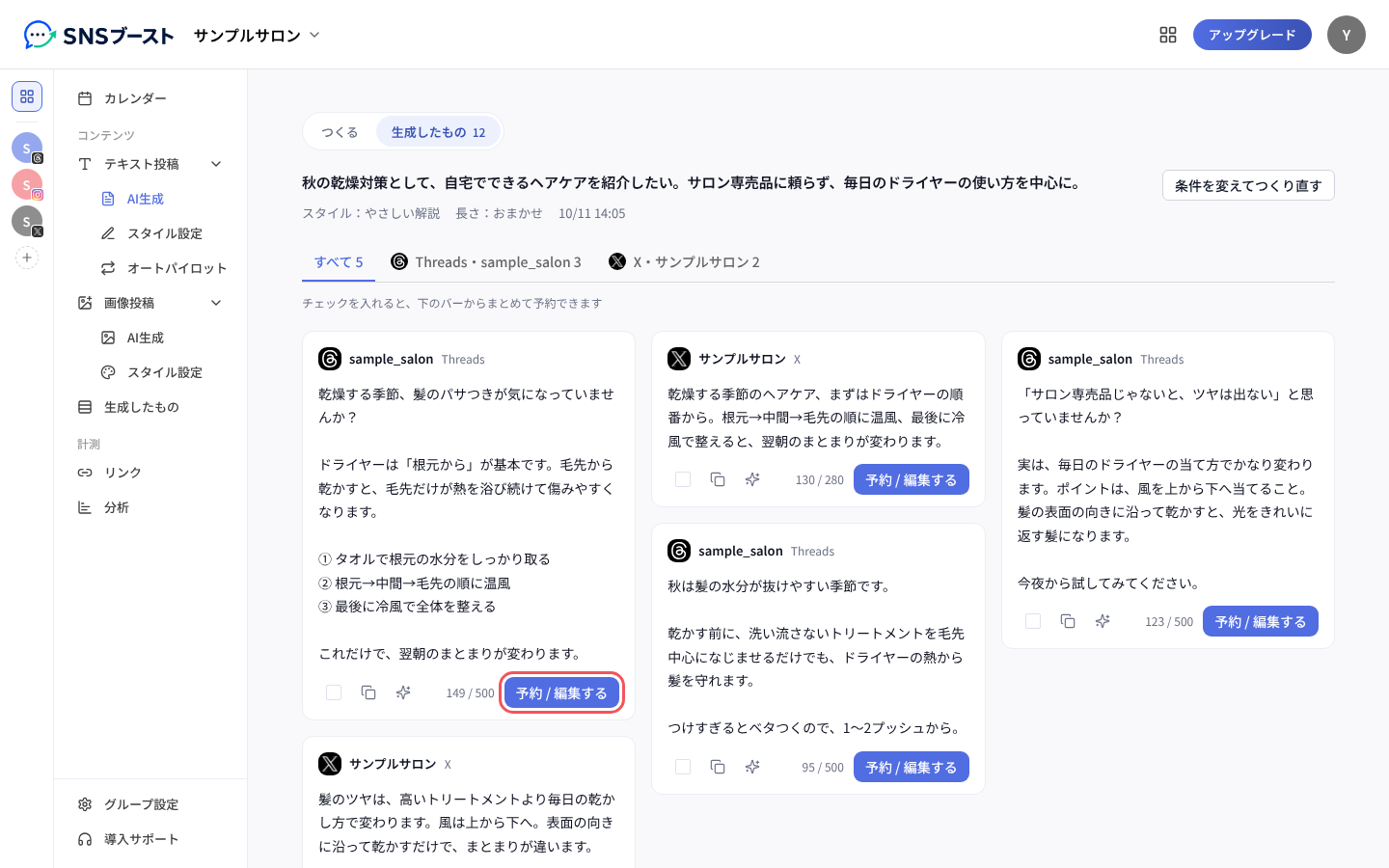
Task: Click the アップグレード button
Action: click(1252, 35)
